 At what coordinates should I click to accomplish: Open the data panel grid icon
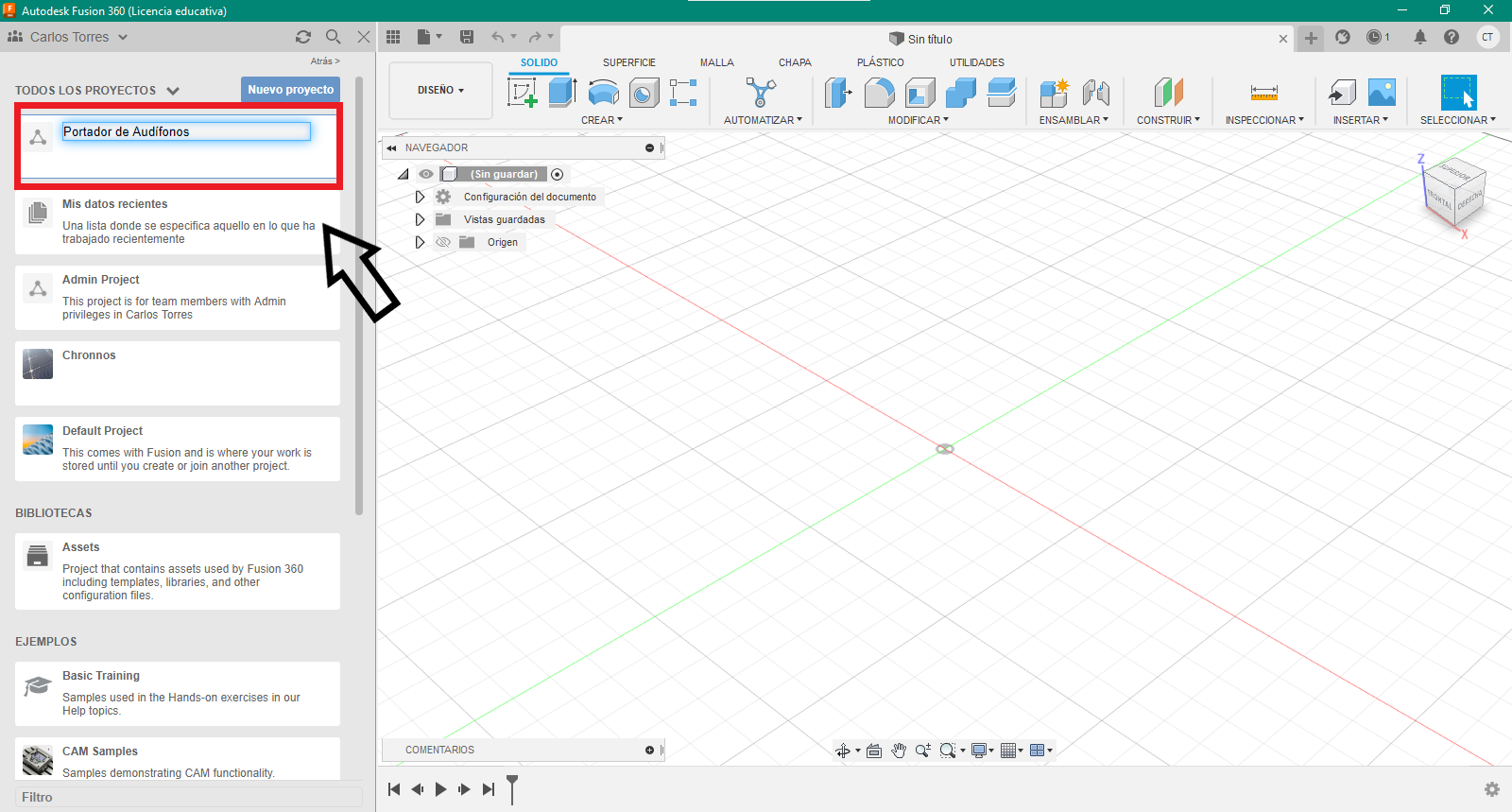coord(393,37)
